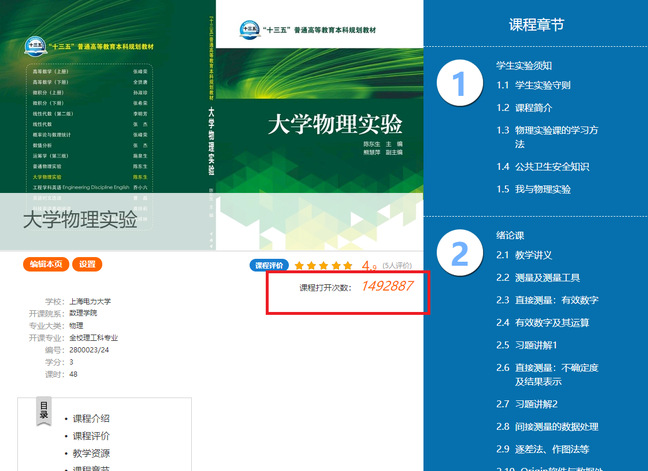Click the fifth orange rating star
The height and width of the screenshot is (471, 648).
tap(348, 266)
